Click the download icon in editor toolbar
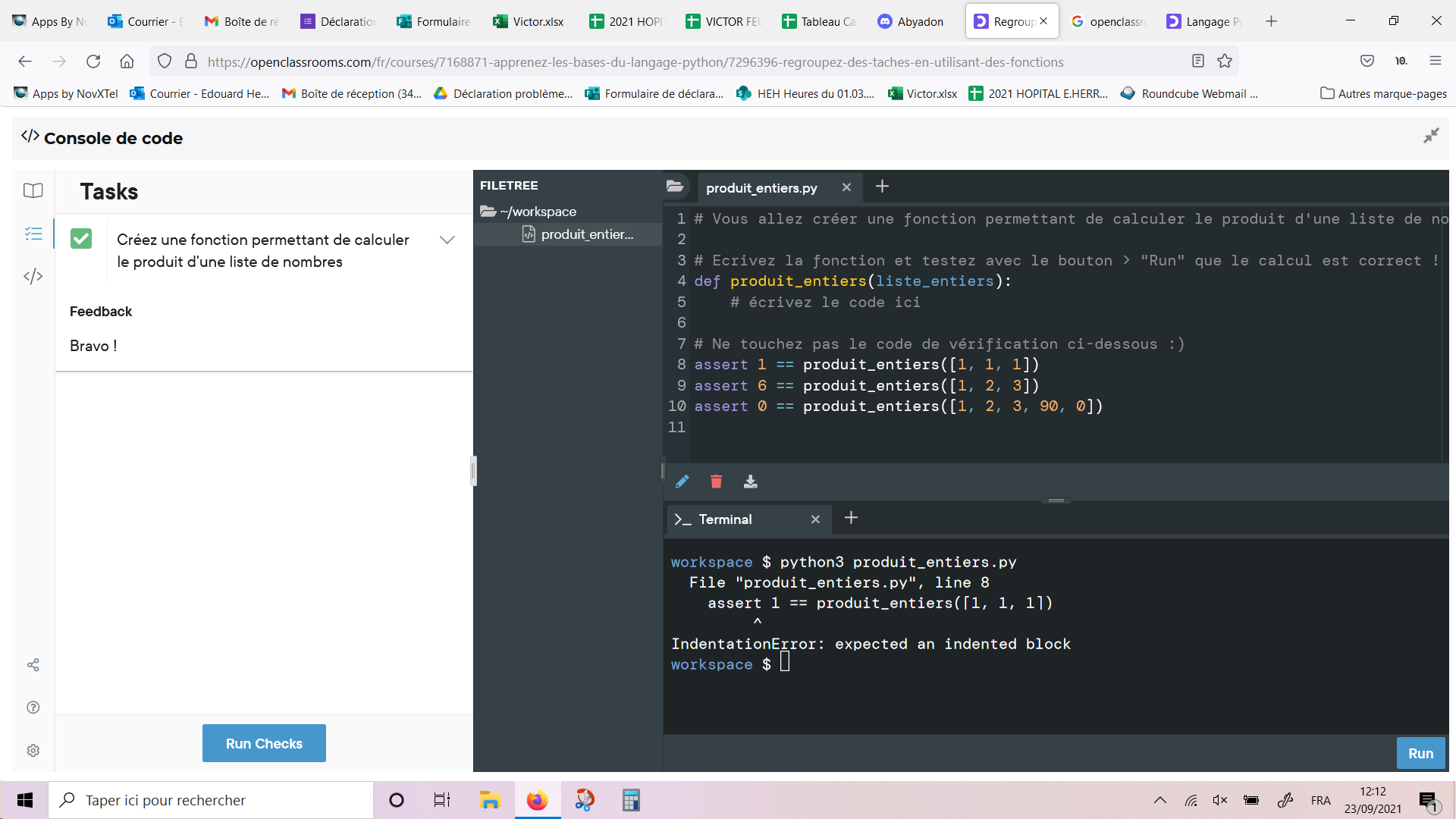Image resolution: width=1456 pixels, height=819 pixels. pyautogui.click(x=749, y=482)
